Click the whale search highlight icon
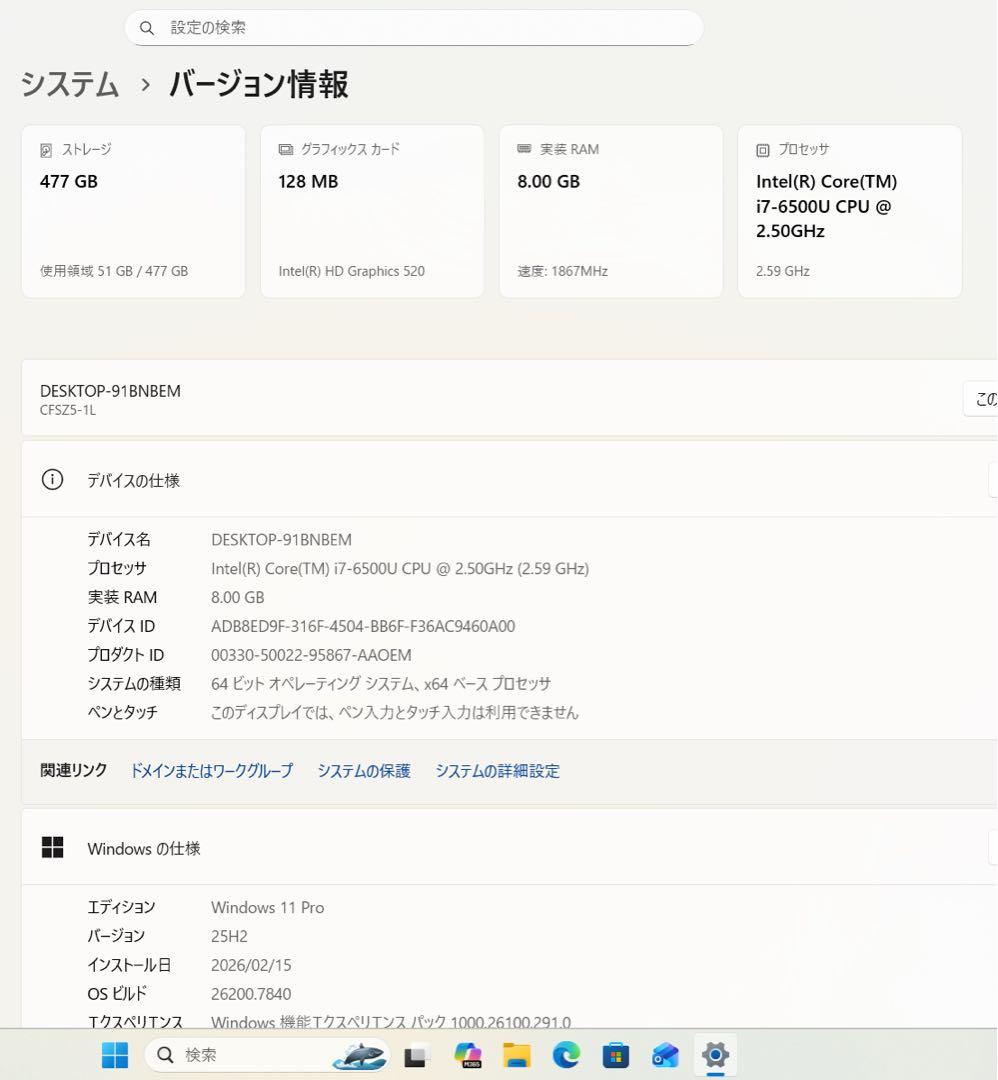 [x=359, y=1056]
